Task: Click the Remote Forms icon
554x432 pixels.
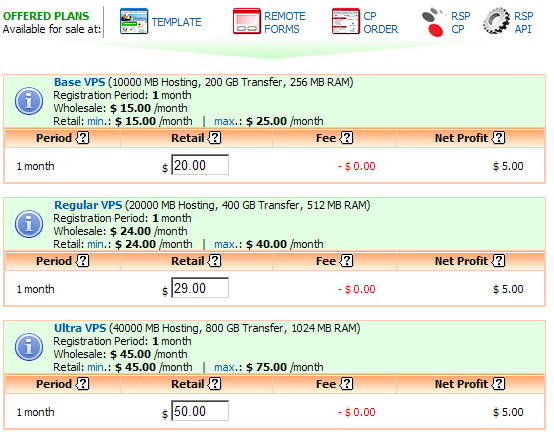Action: 247,21
